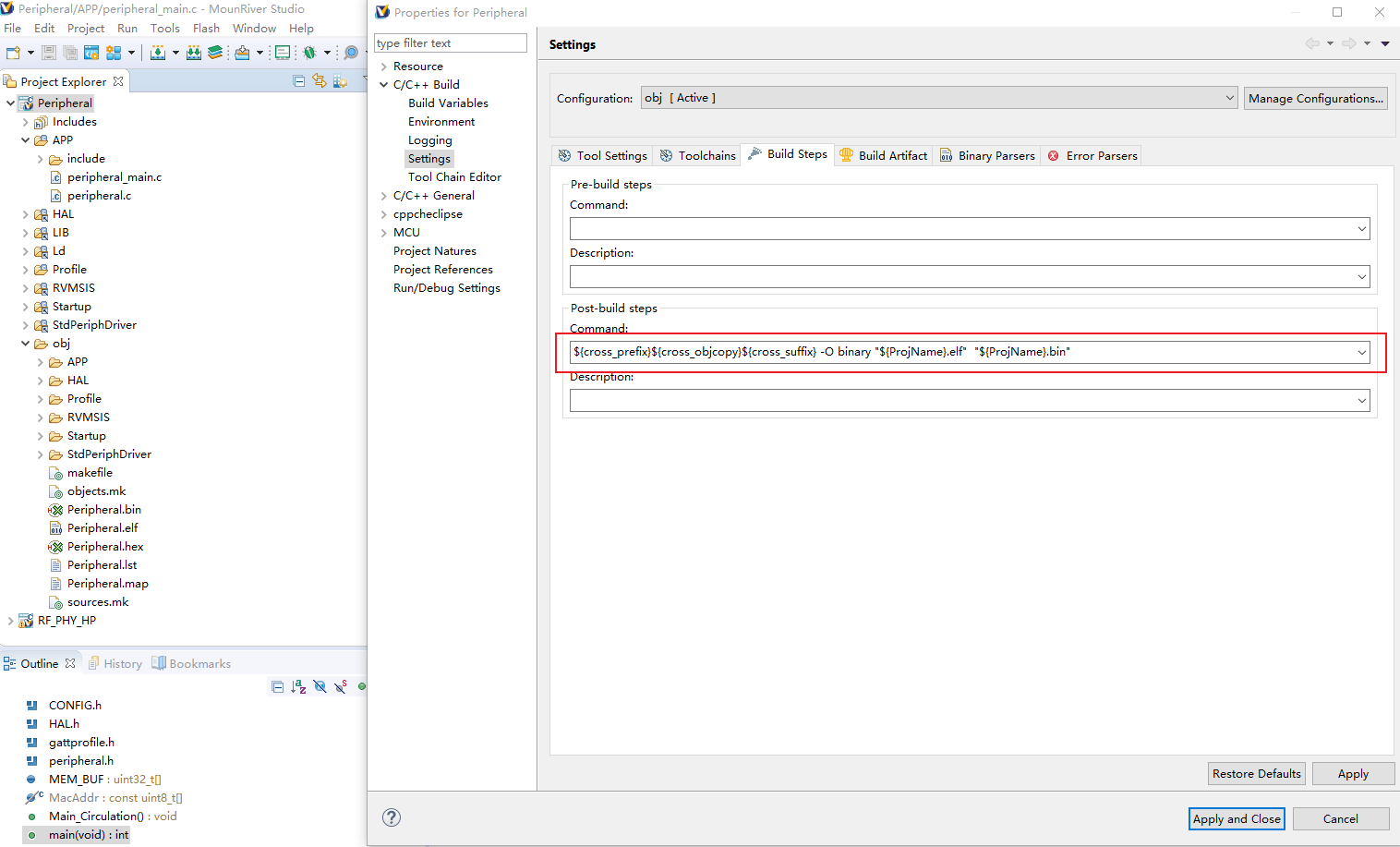Image resolution: width=1400 pixels, height=847 pixels.
Task: Open the Flash menu
Action: click(x=206, y=29)
